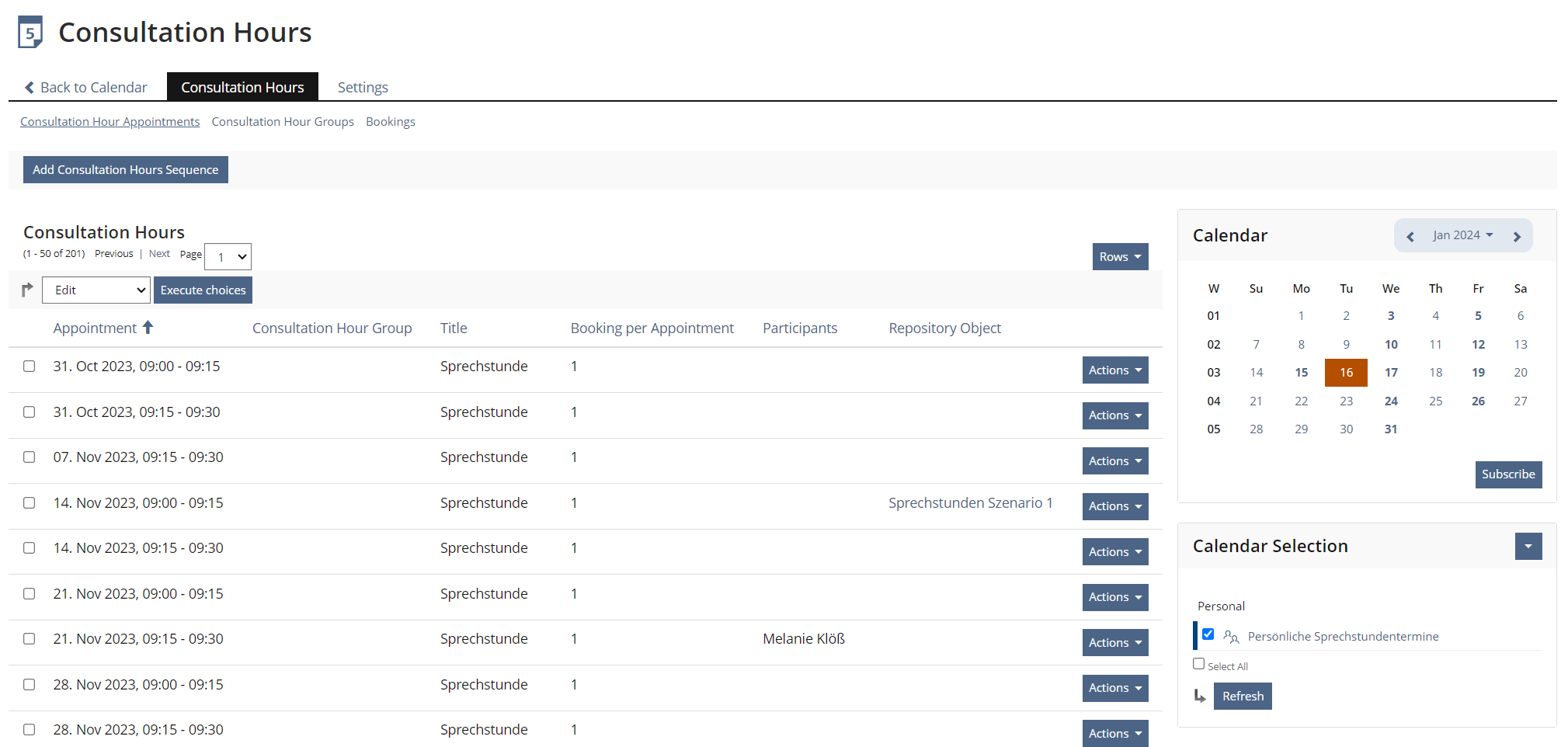
Task: Open the Sprechstunden Szenario 1 link
Action: (970, 503)
